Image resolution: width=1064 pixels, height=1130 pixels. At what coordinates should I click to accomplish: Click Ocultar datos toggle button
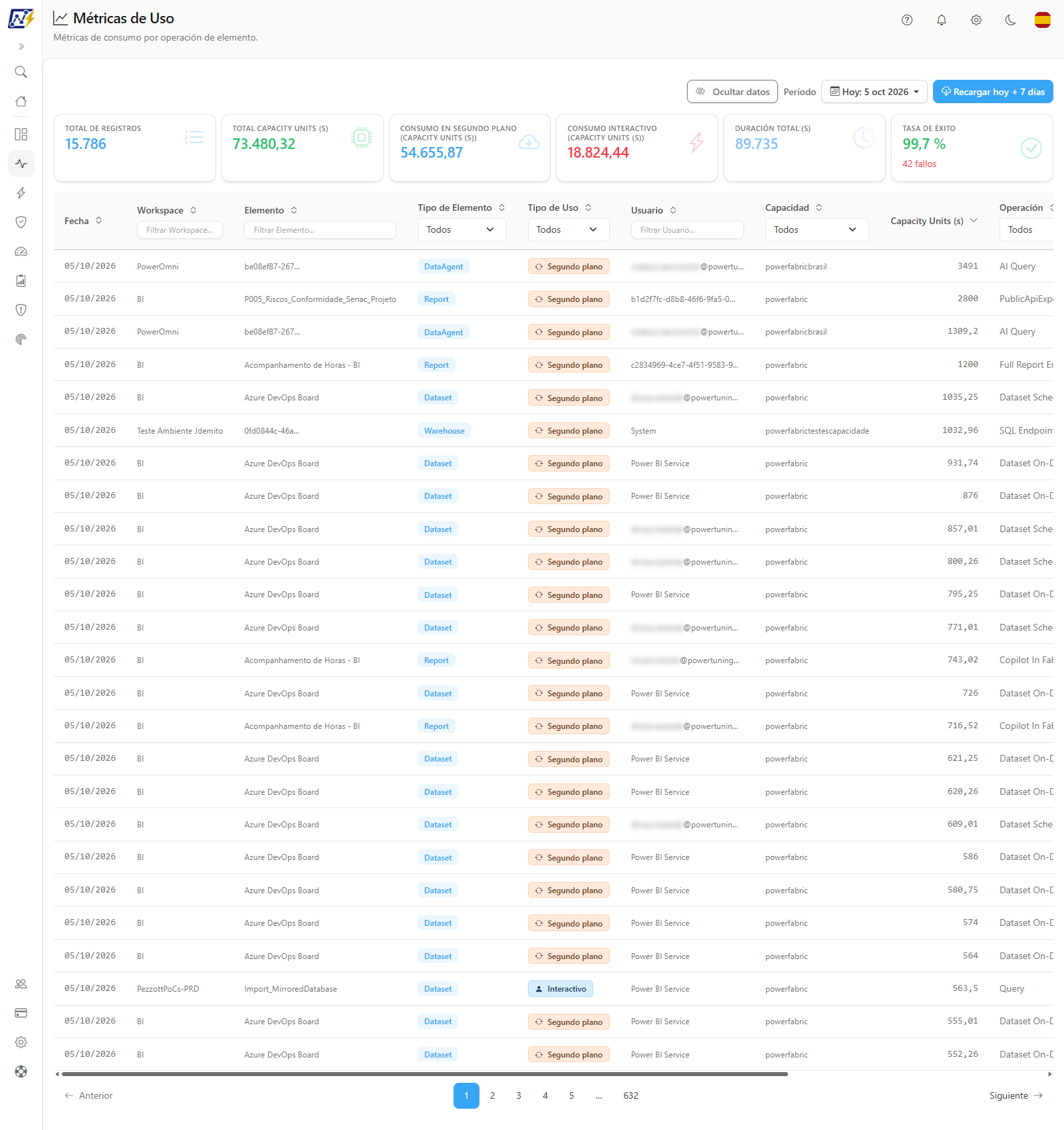732,92
